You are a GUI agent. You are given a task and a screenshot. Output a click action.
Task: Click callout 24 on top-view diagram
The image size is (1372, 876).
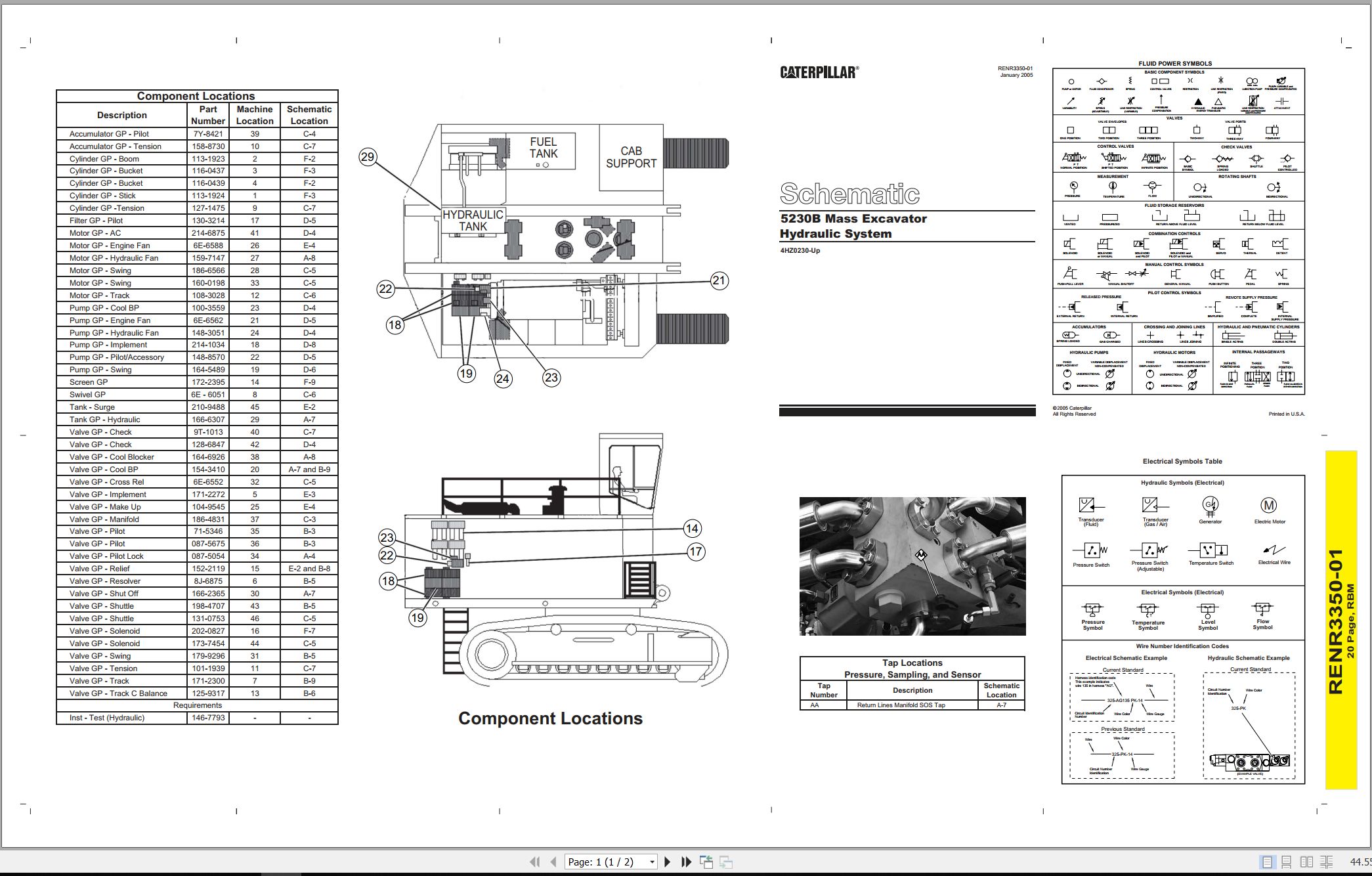503,378
